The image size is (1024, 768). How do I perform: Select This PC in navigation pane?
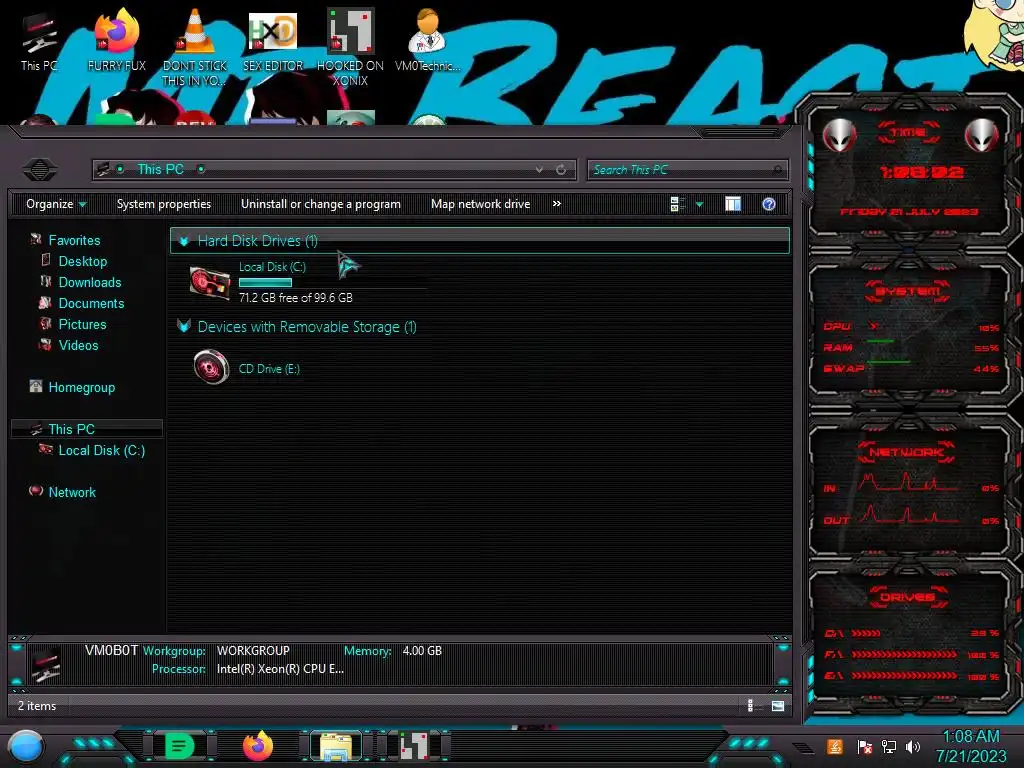point(88,429)
